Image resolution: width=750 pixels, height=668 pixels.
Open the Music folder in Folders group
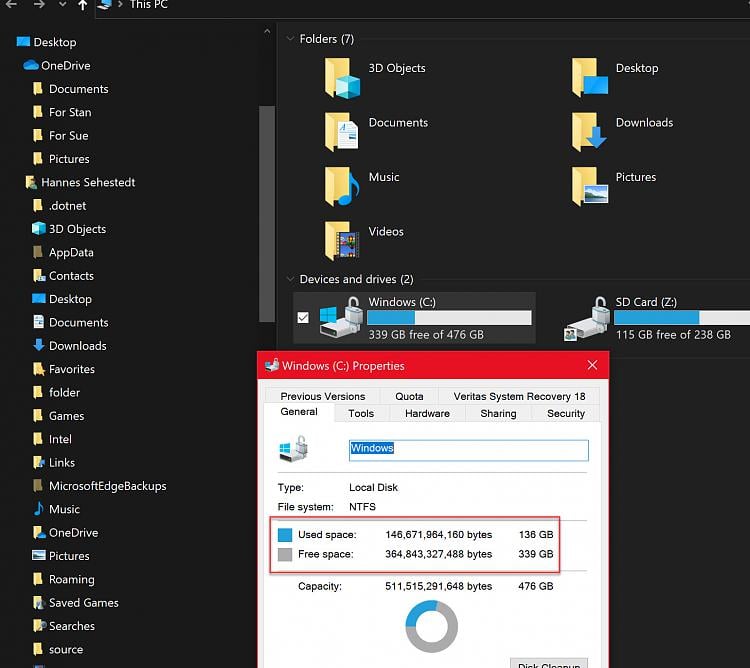point(342,186)
